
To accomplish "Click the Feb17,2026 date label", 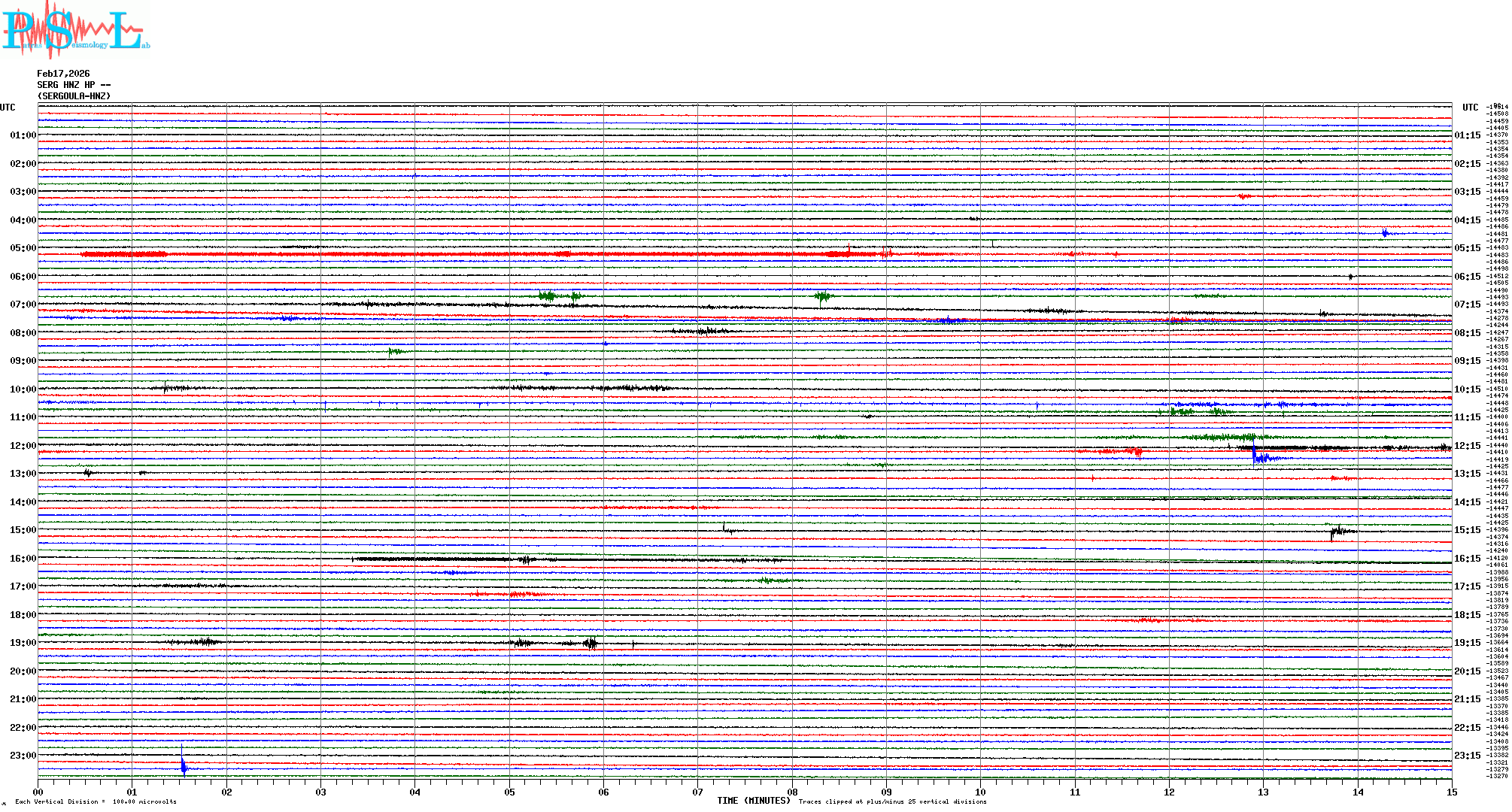I will pyautogui.click(x=63, y=74).
